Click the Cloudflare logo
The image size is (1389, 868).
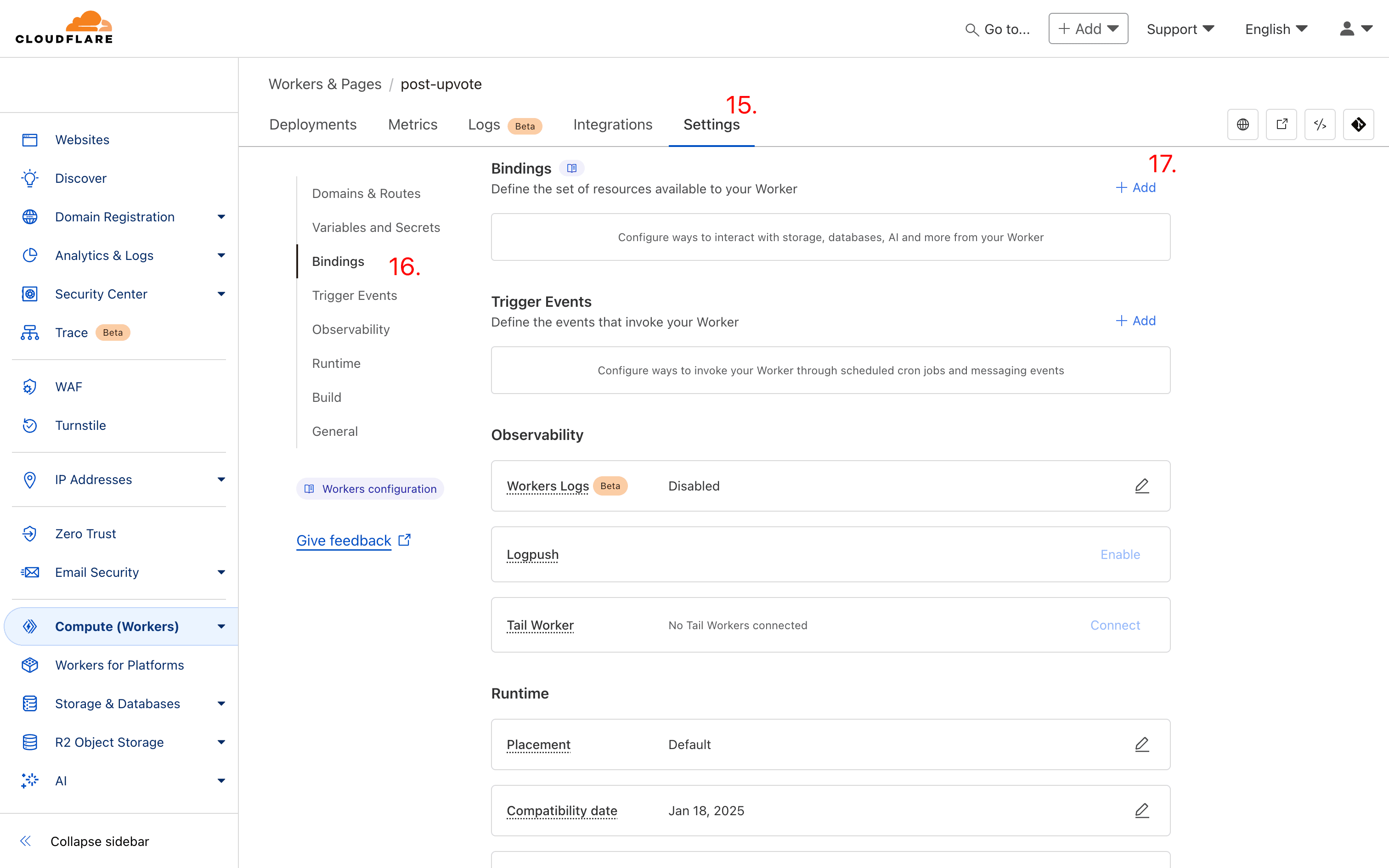pos(64,28)
